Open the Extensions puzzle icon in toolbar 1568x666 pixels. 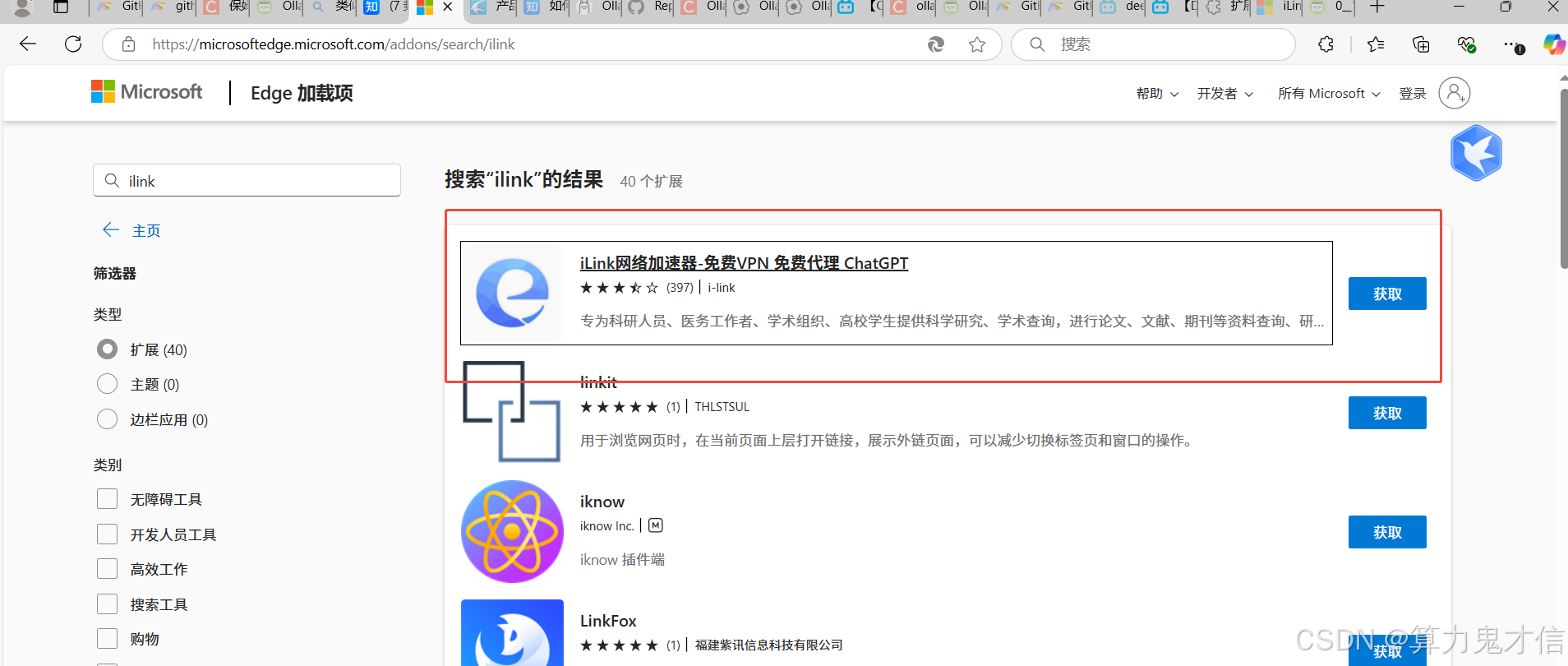(x=1326, y=44)
